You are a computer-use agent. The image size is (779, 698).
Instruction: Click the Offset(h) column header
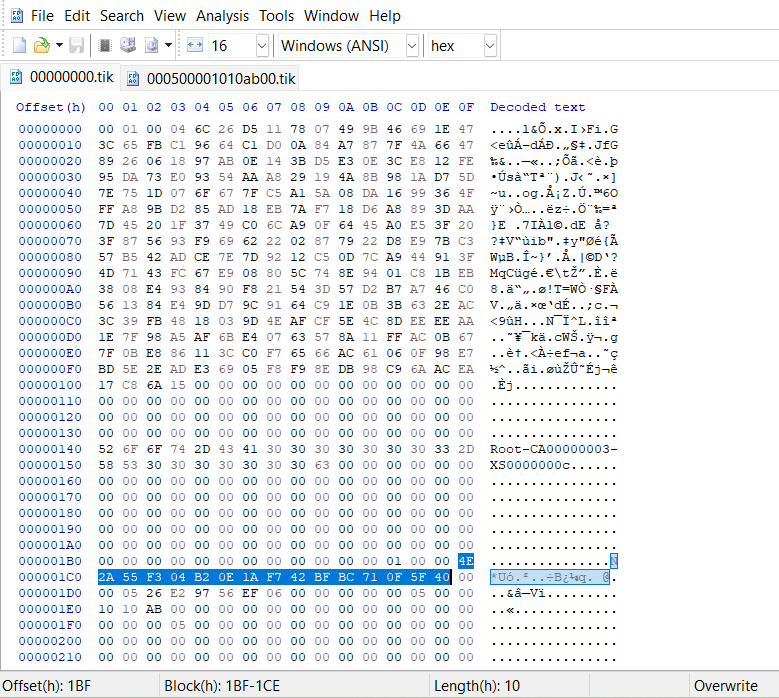51,107
